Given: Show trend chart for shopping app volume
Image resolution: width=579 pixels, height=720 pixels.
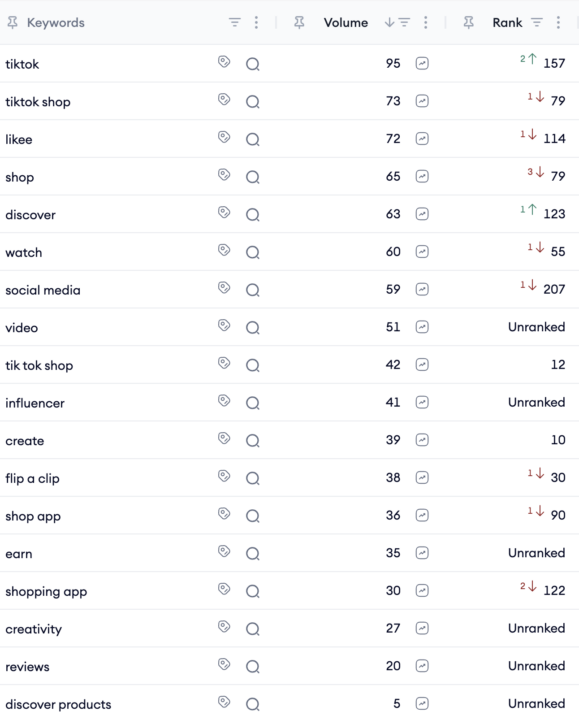Looking at the screenshot, I should [x=422, y=591].
